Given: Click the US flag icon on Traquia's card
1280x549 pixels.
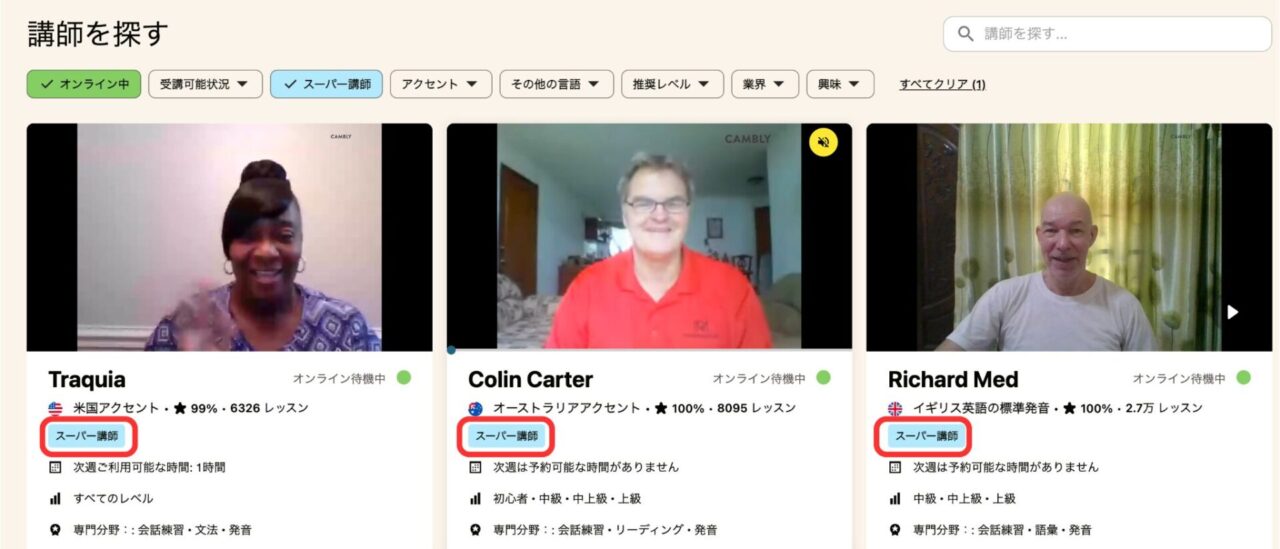Looking at the screenshot, I should 56,408.
